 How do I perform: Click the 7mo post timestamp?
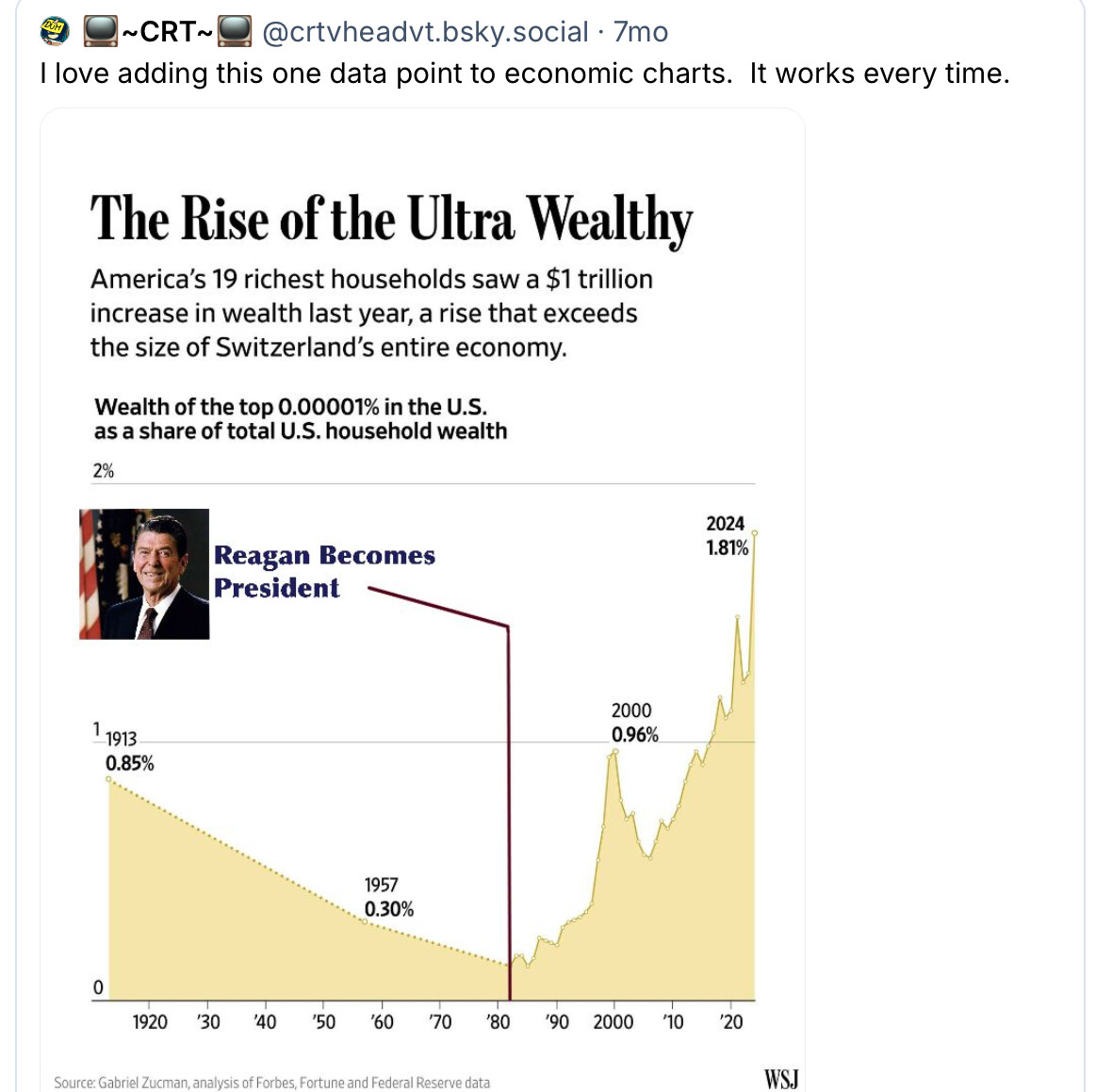641,31
